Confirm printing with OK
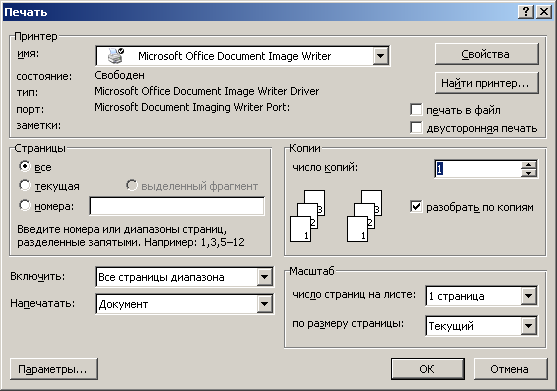The height and width of the screenshot is (391, 557). click(x=428, y=369)
